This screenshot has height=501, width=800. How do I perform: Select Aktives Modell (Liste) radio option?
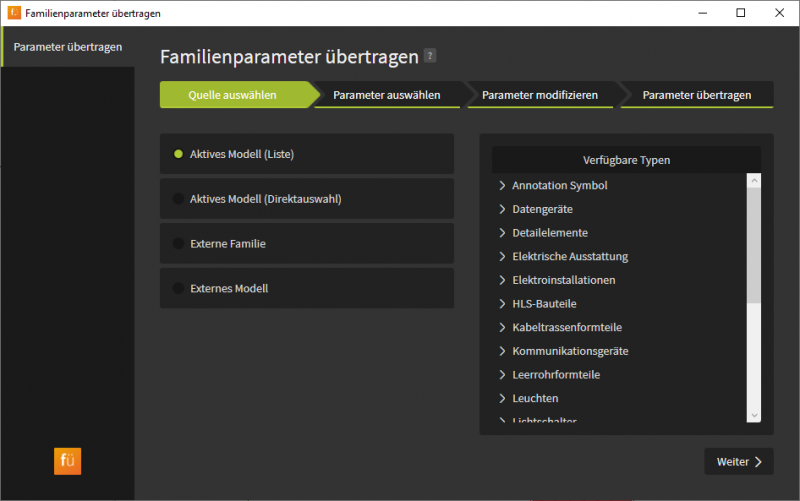[x=178, y=154]
